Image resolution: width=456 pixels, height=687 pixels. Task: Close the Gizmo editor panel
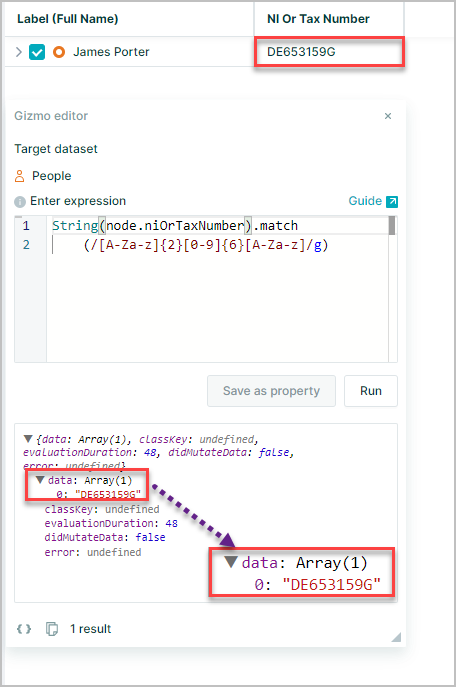[388, 116]
